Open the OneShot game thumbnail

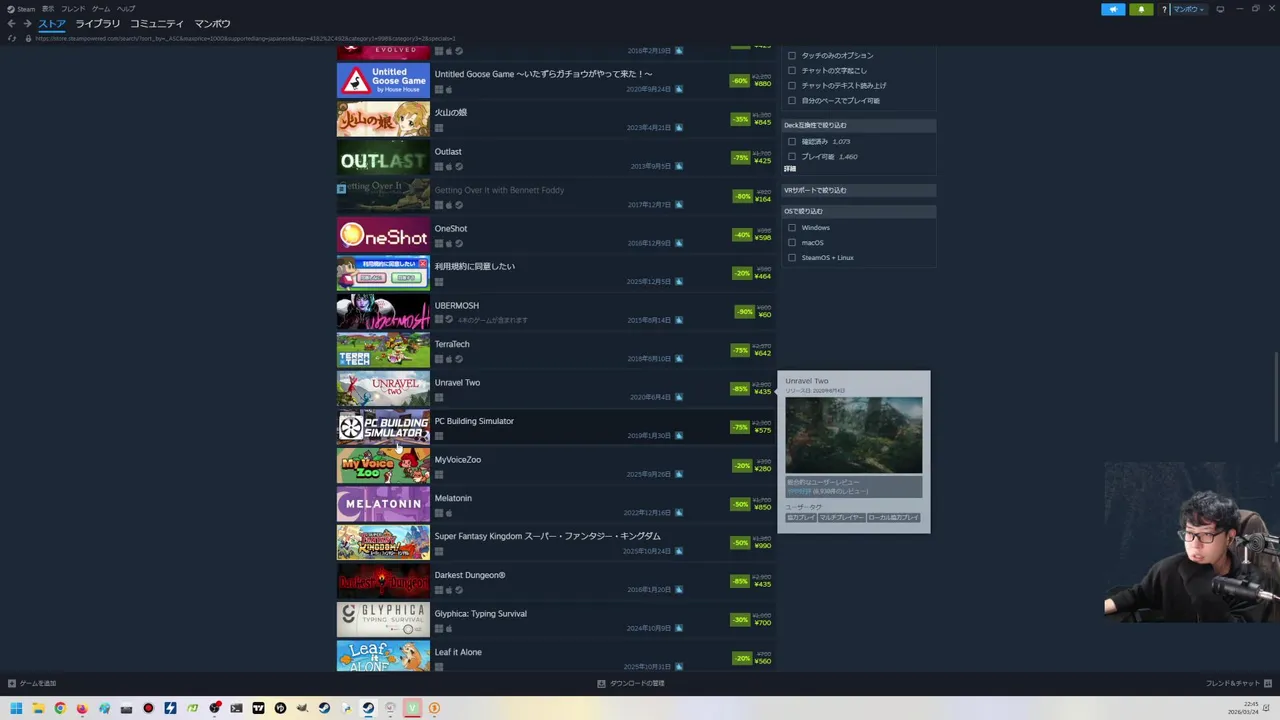tap(383, 234)
